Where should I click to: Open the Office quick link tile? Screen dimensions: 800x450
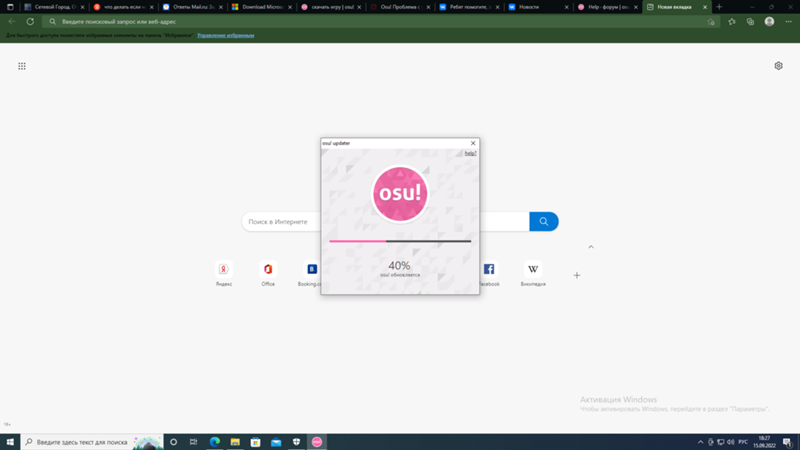tap(268, 273)
